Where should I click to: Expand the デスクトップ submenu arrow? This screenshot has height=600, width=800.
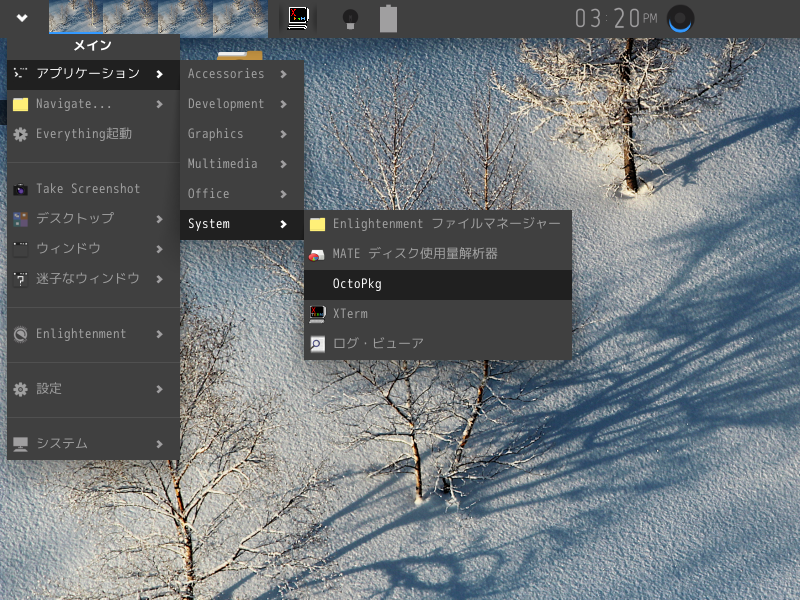[x=159, y=219]
